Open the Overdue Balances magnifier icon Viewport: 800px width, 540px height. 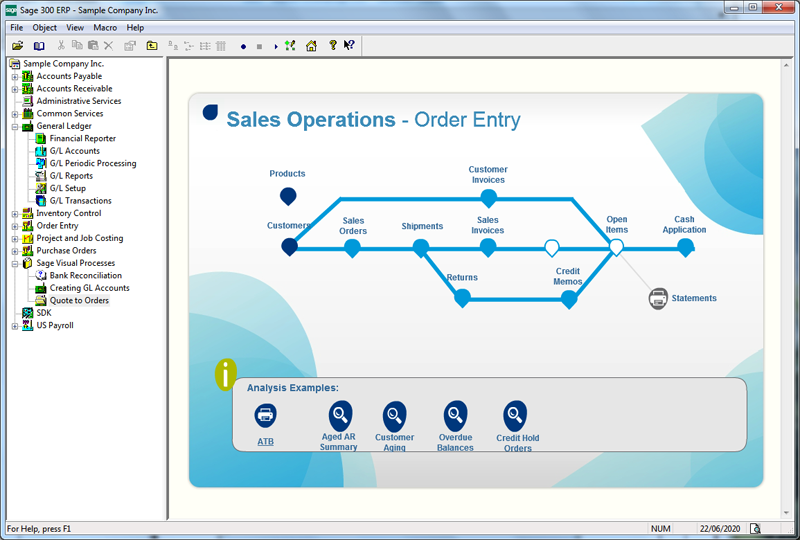(x=455, y=415)
